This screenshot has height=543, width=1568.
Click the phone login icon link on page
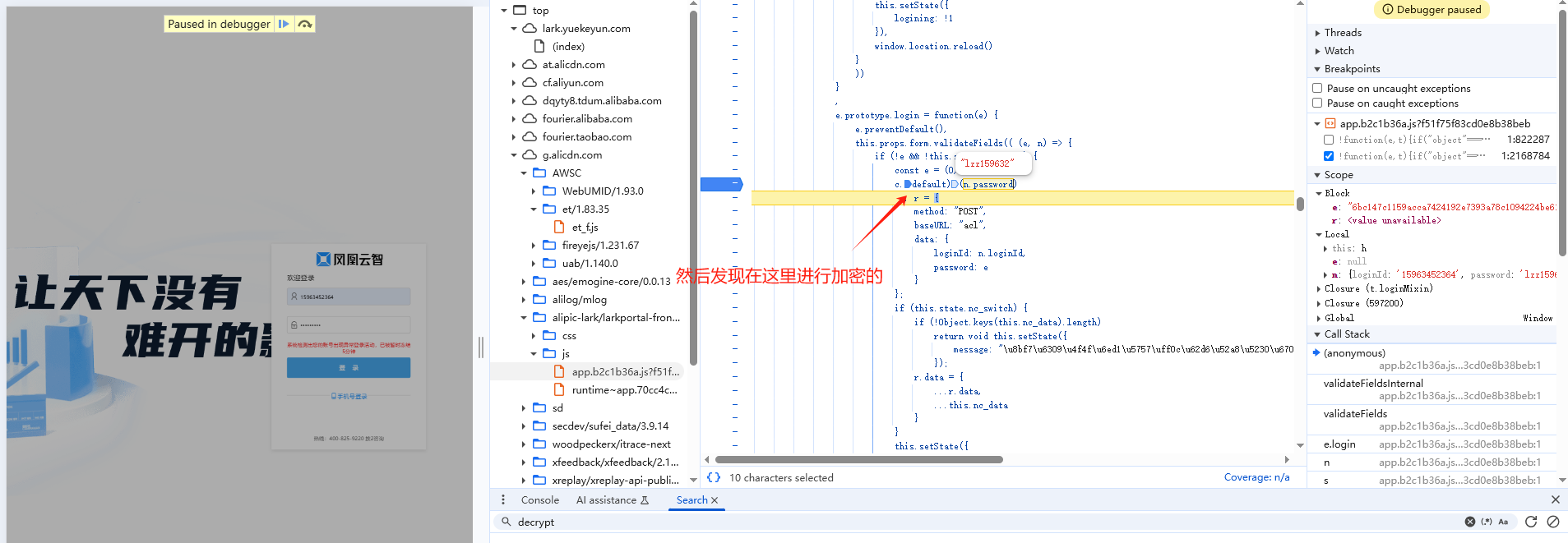(x=349, y=396)
